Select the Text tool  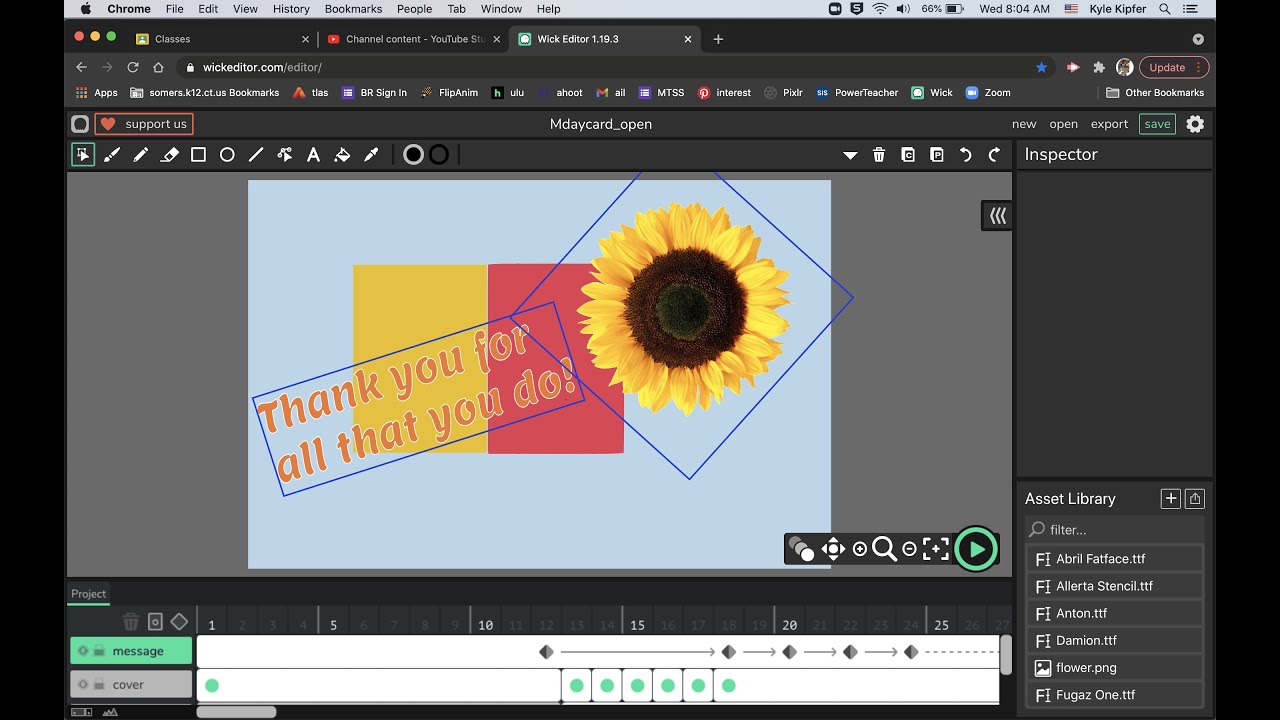(313, 155)
